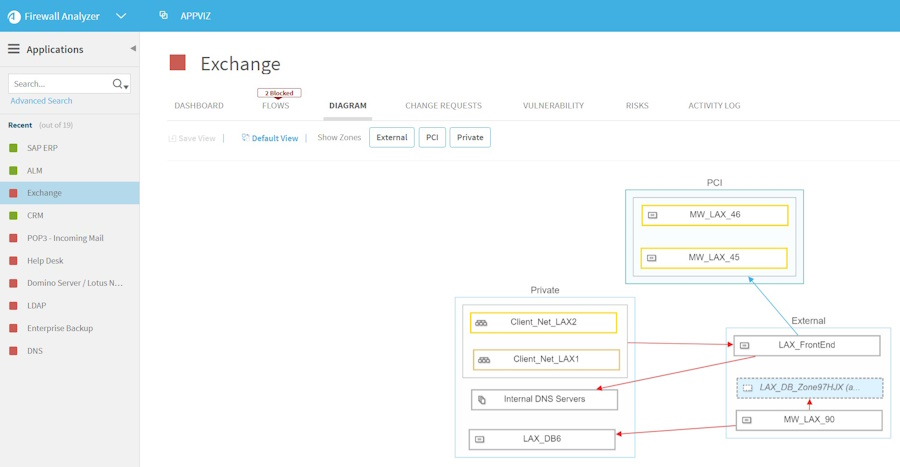The image size is (900, 467).
Task: Click the 2 Blocked badge
Action: pos(279,93)
